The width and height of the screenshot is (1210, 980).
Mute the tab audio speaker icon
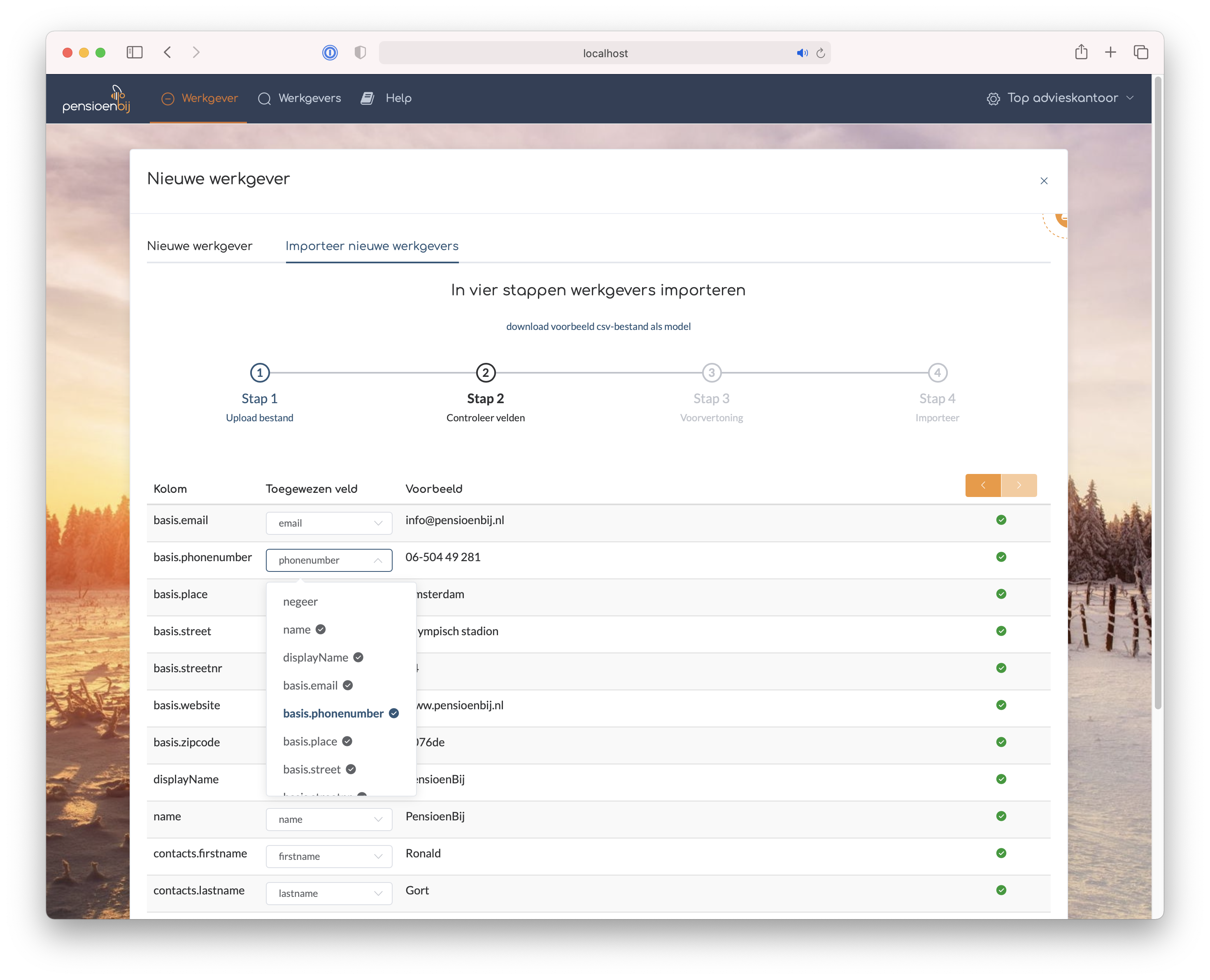[802, 53]
